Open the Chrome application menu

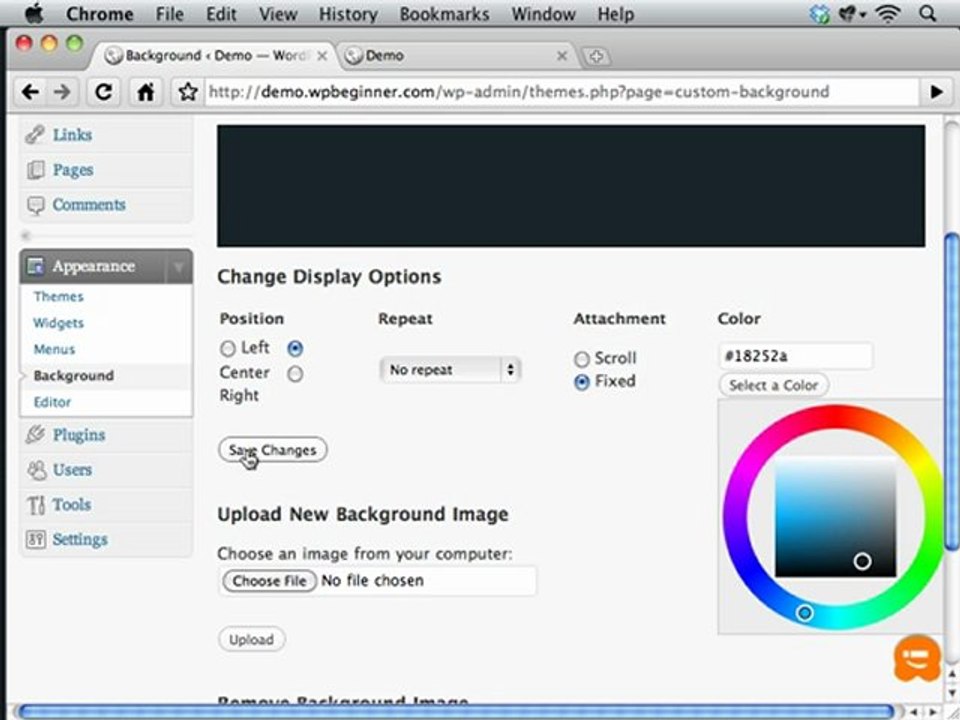click(x=100, y=13)
